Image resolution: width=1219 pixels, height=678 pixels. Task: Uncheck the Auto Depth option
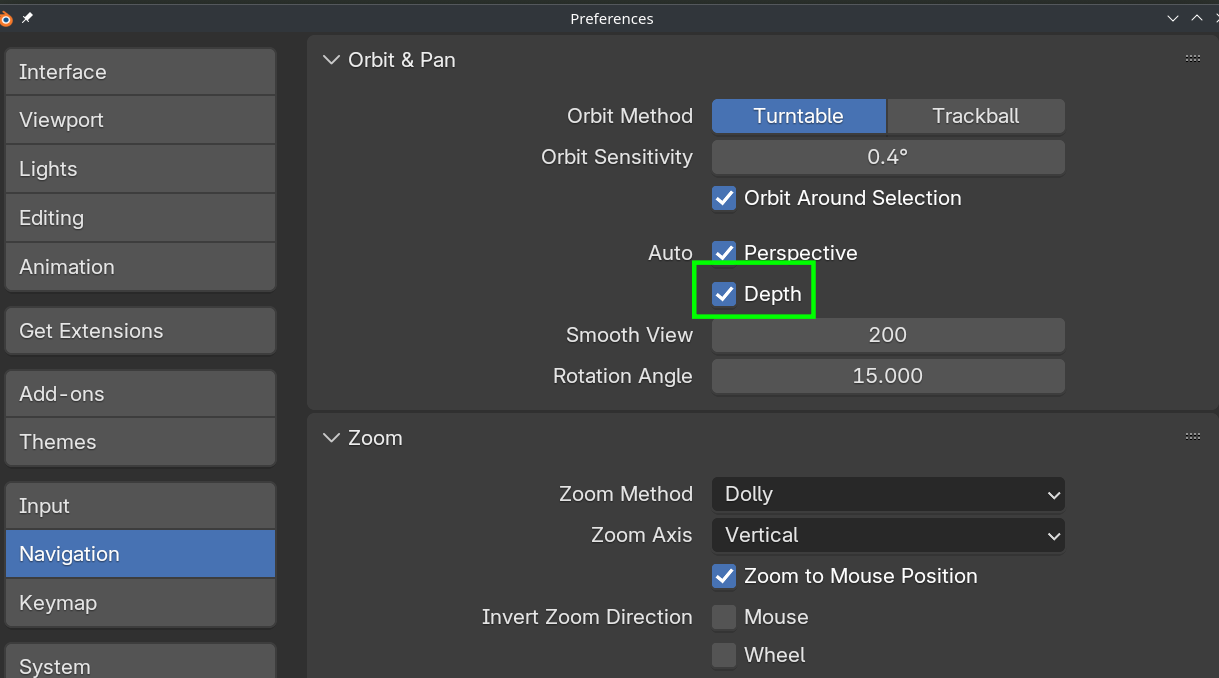[x=724, y=294]
